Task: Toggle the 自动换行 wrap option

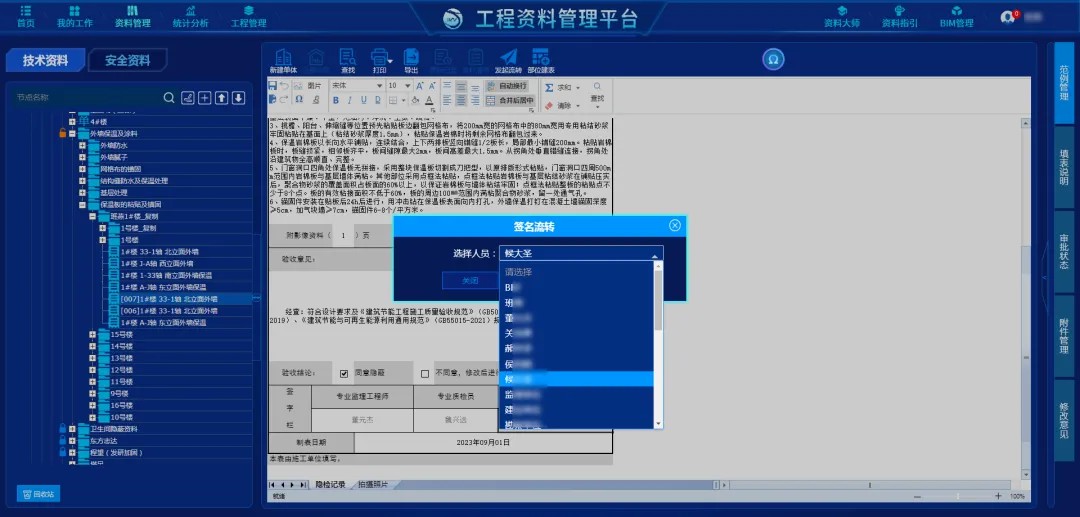Action: [508, 86]
